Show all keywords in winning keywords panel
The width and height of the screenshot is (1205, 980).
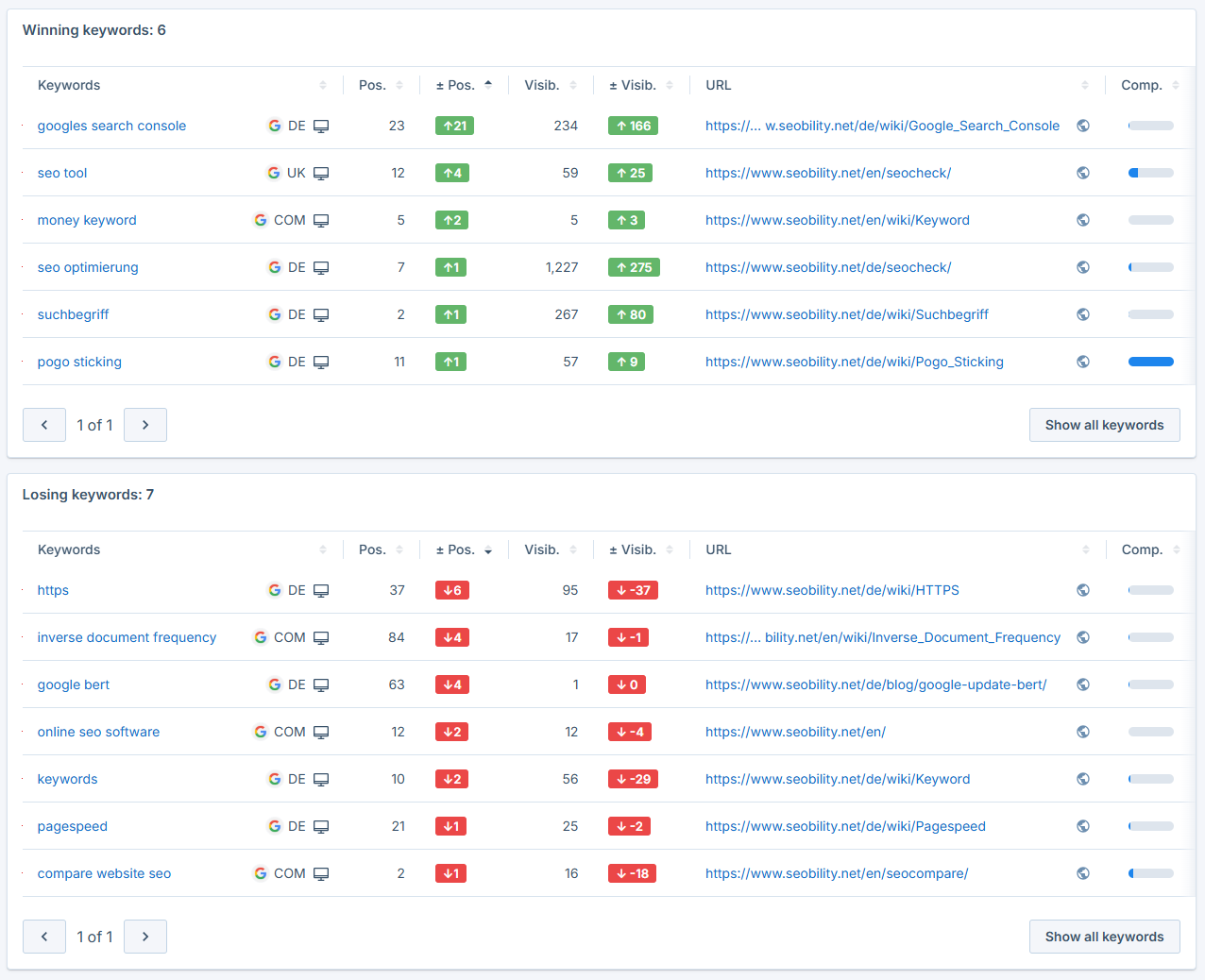pyautogui.click(x=1104, y=425)
